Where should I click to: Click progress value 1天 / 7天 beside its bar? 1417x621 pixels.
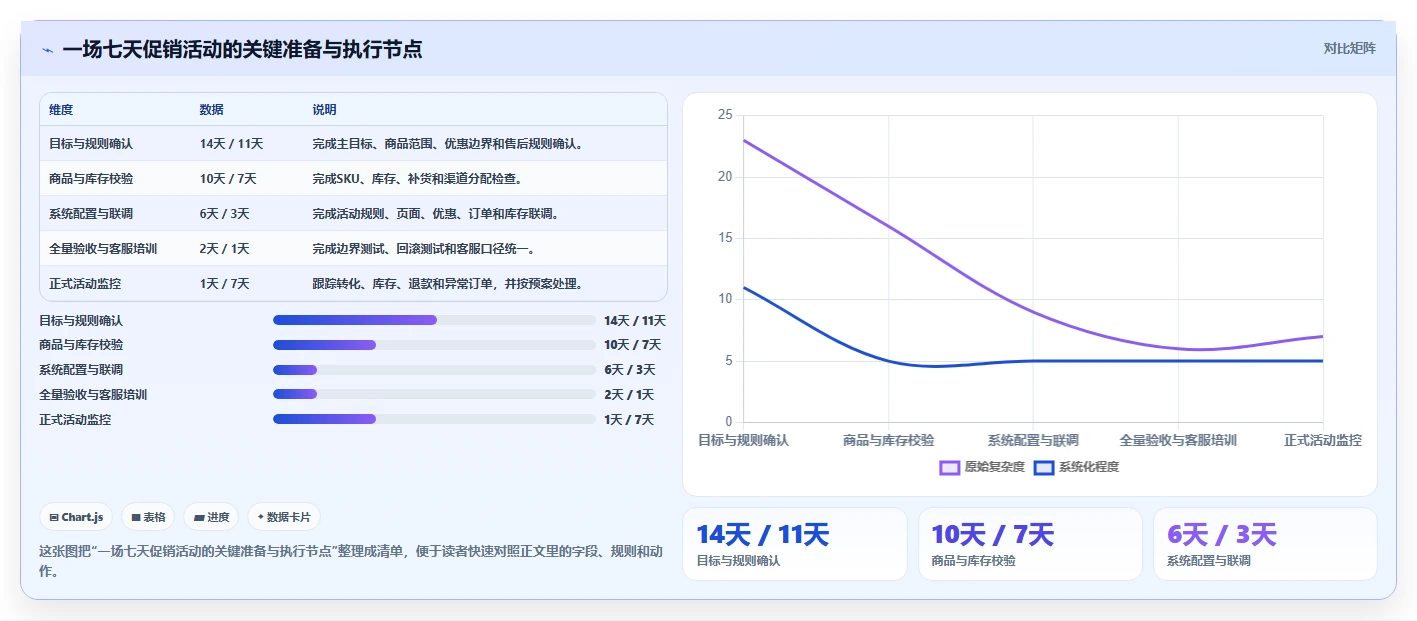tap(629, 420)
